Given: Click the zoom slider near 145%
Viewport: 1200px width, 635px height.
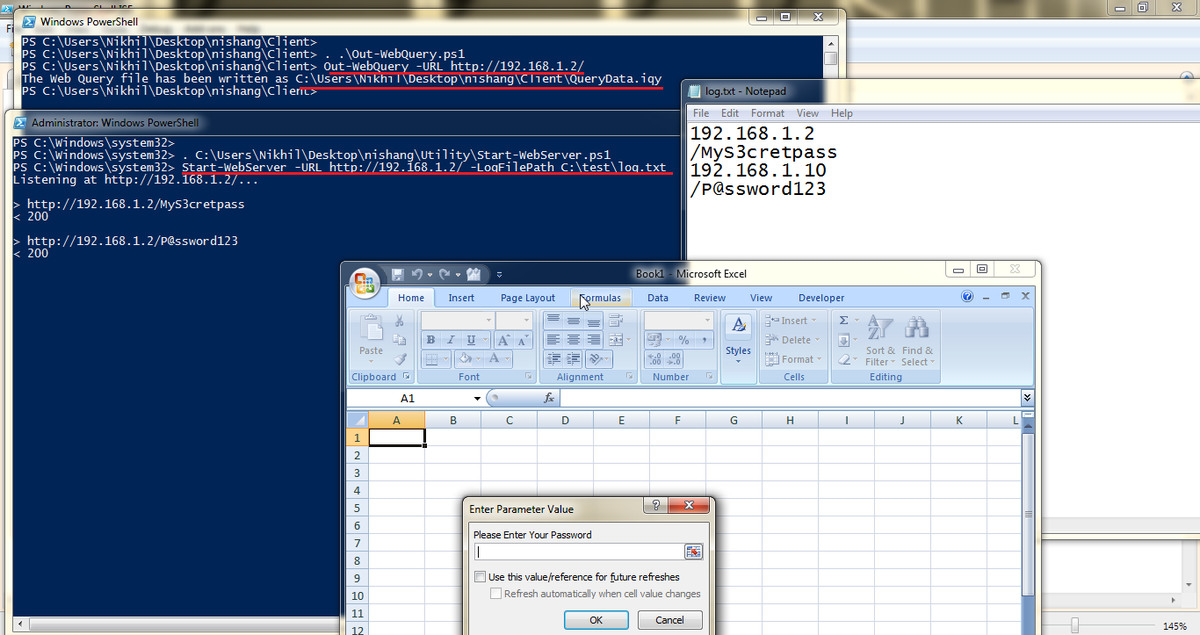Looking at the screenshot, I should [1075, 625].
